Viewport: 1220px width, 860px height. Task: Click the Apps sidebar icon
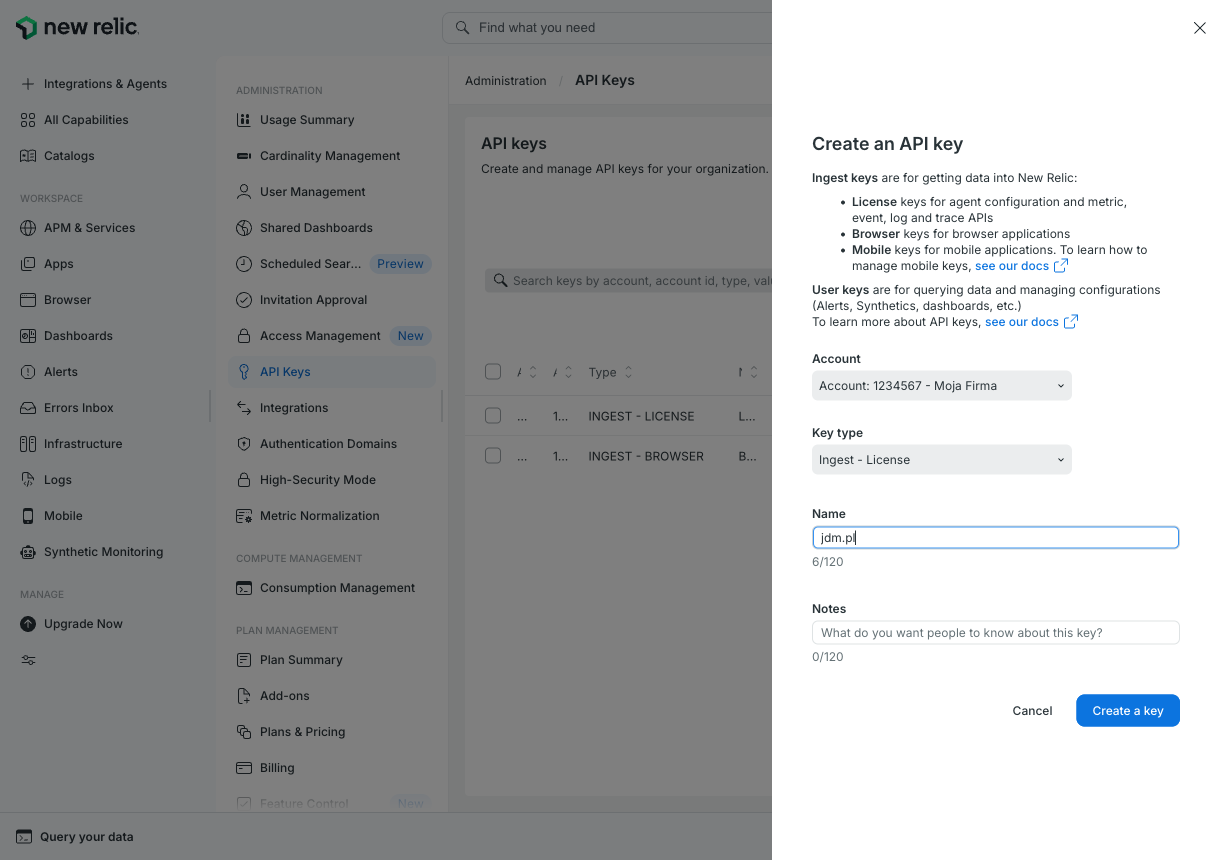(x=28, y=264)
